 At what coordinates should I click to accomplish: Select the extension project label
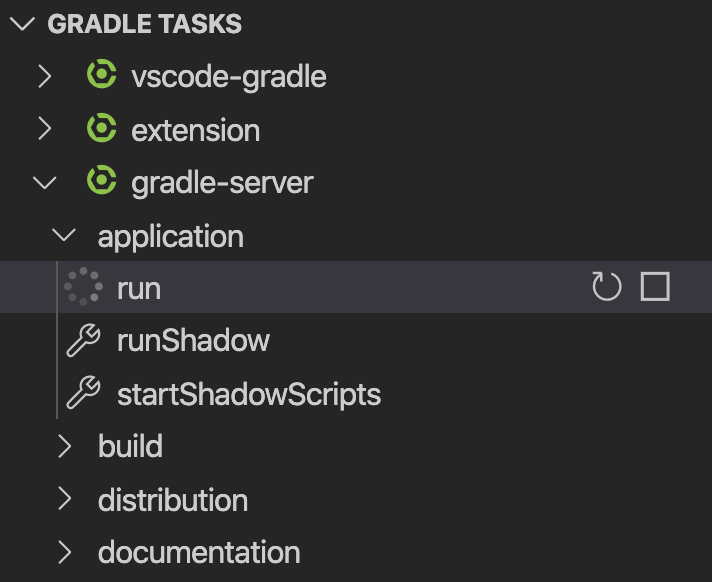[196, 131]
